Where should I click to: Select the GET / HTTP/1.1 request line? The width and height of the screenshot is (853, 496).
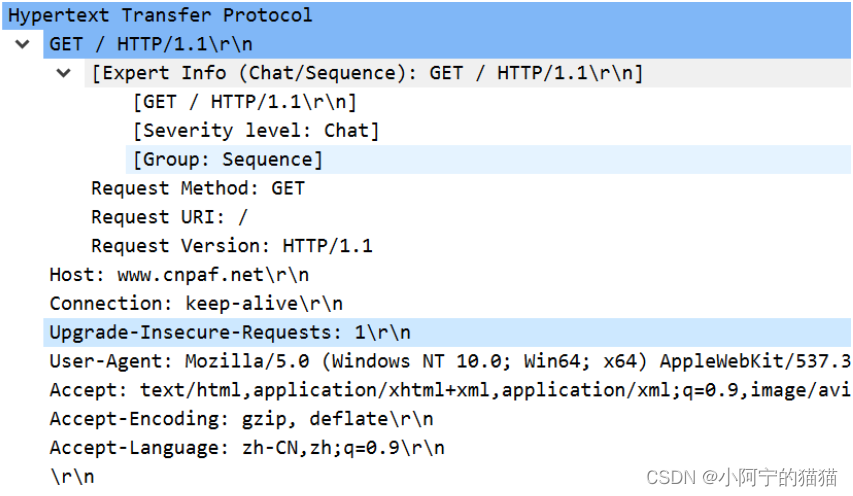pyautogui.click(x=447, y=44)
